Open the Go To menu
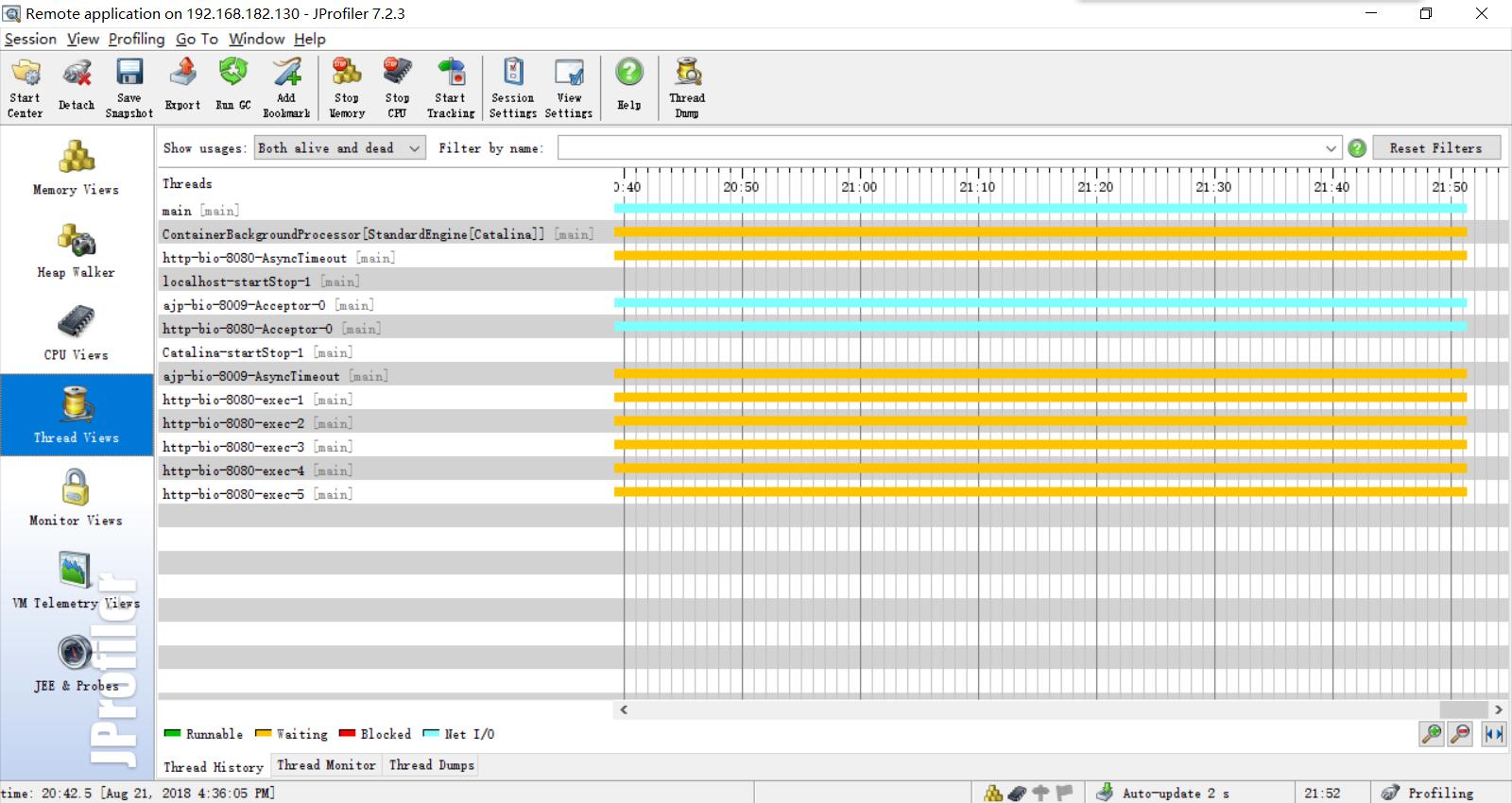The height and width of the screenshot is (803, 1512). (197, 39)
